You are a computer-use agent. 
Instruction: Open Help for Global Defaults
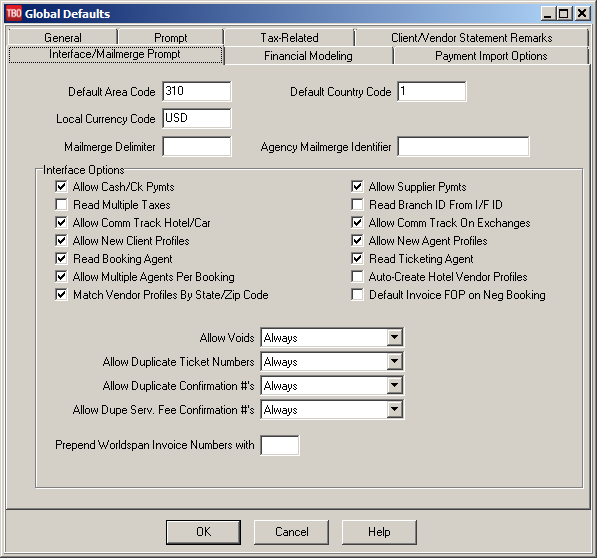379,532
